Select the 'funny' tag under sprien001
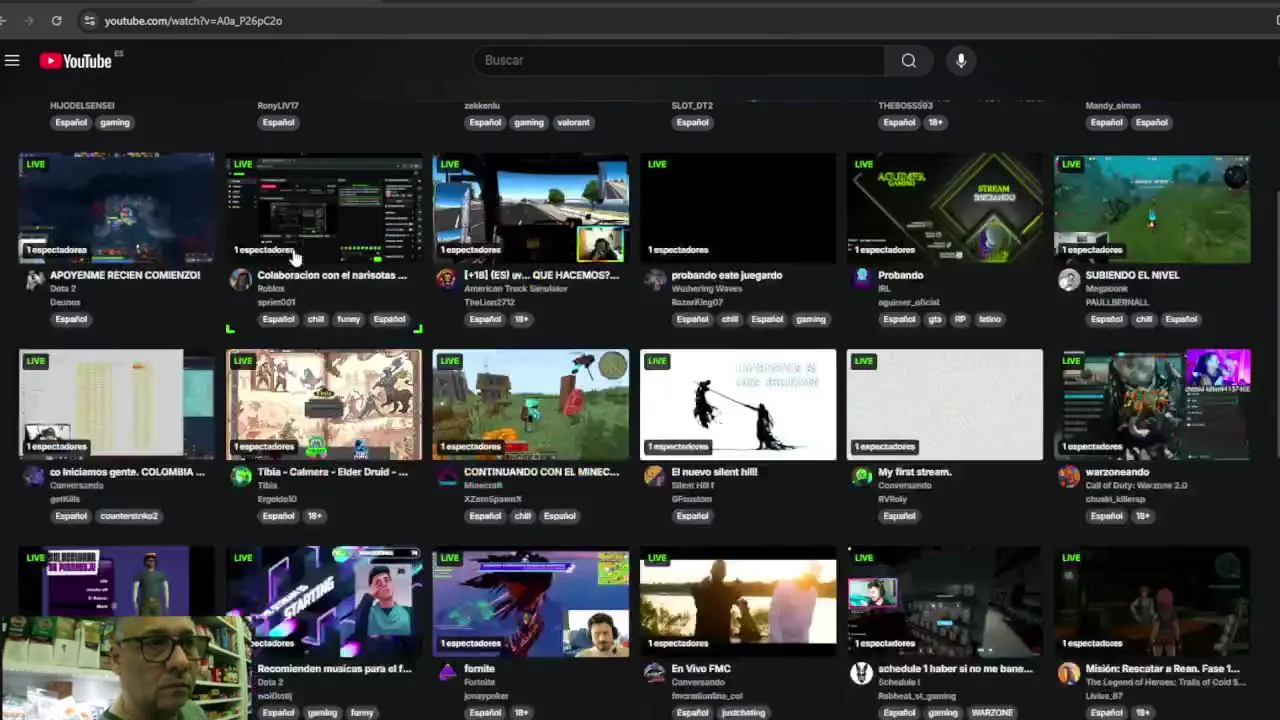 click(348, 320)
